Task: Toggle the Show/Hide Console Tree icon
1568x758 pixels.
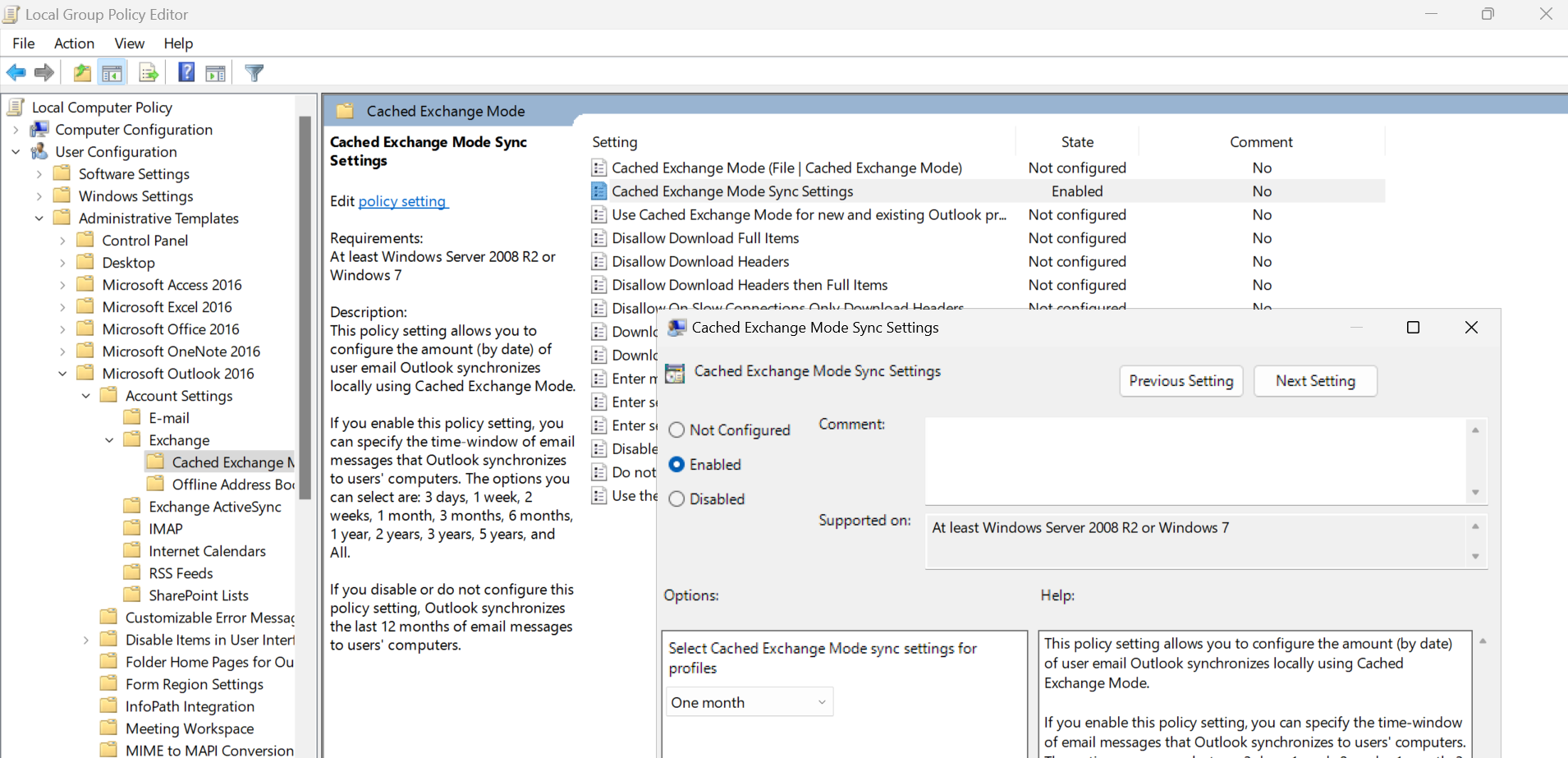Action: tap(112, 72)
